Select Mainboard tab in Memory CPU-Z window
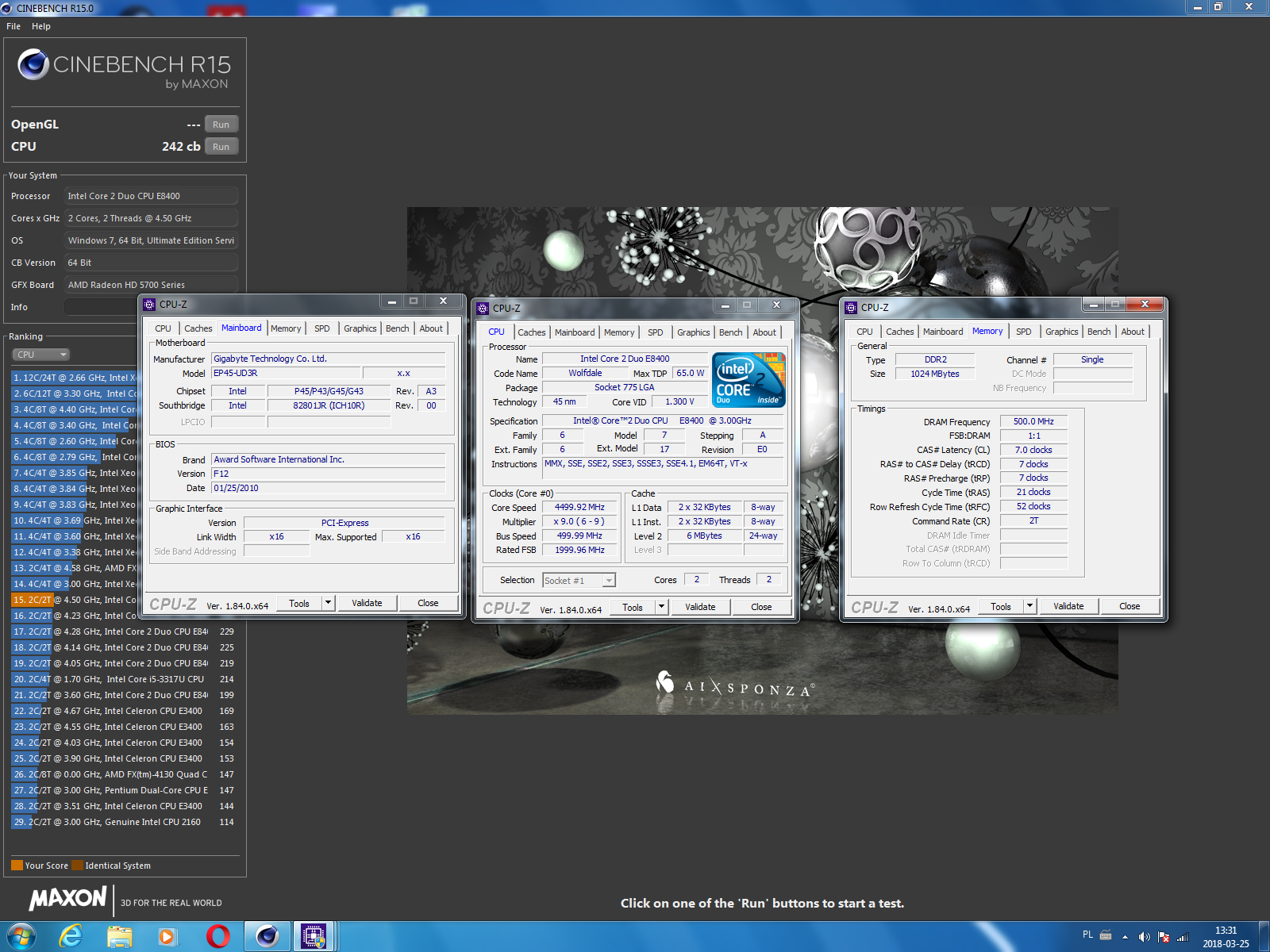 point(943,332)
